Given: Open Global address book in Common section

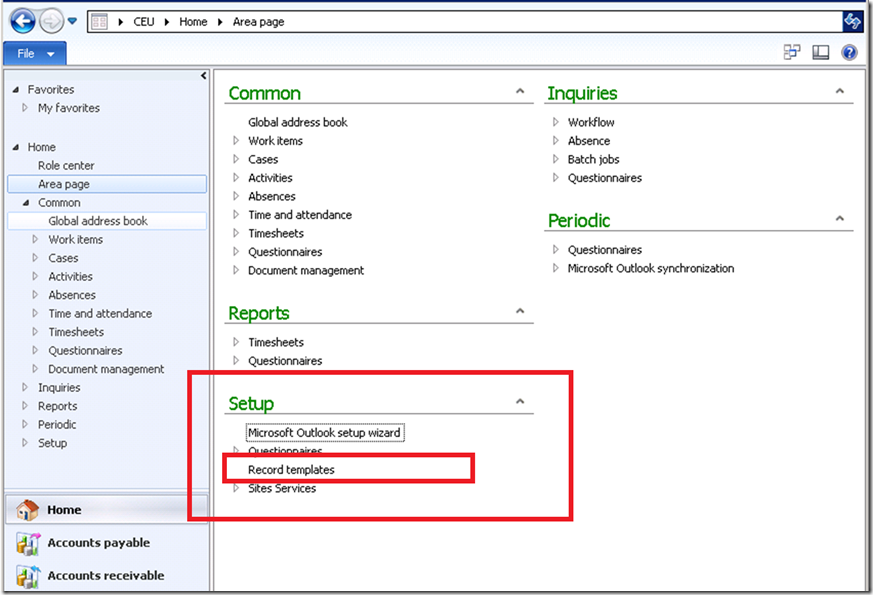Looking at the screenshot, I should coord(297,122).
